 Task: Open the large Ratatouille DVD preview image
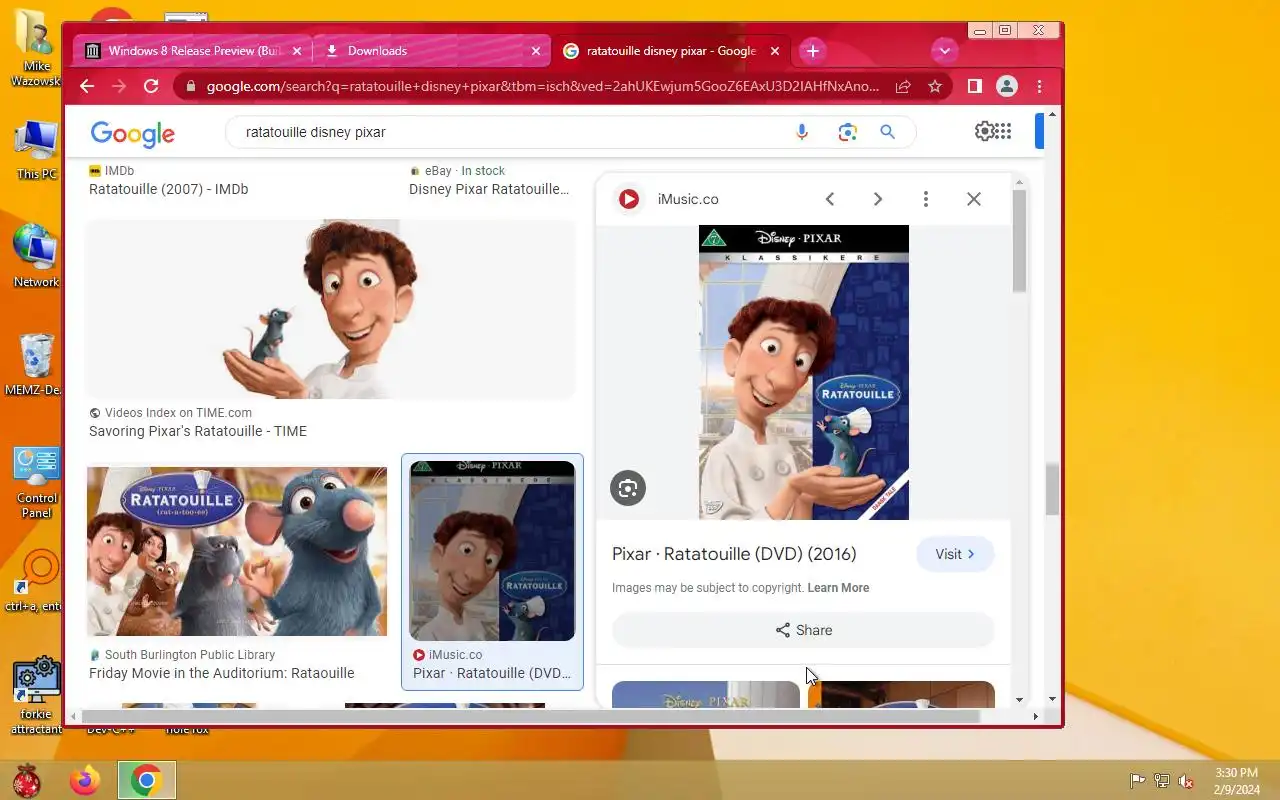coord(804,372)
